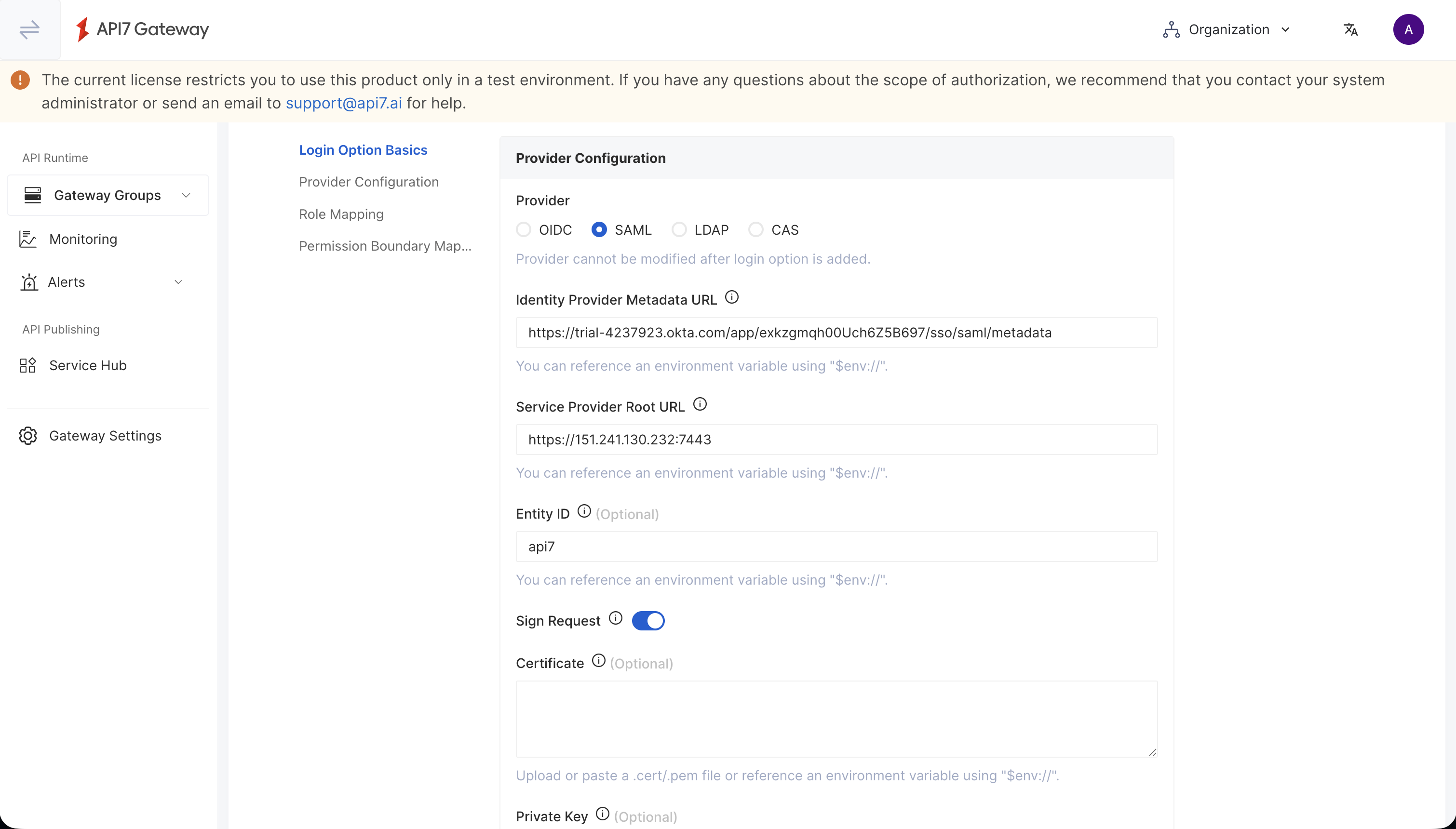
Task: Open the language switcher icon
Action: tap(1351, 29)
